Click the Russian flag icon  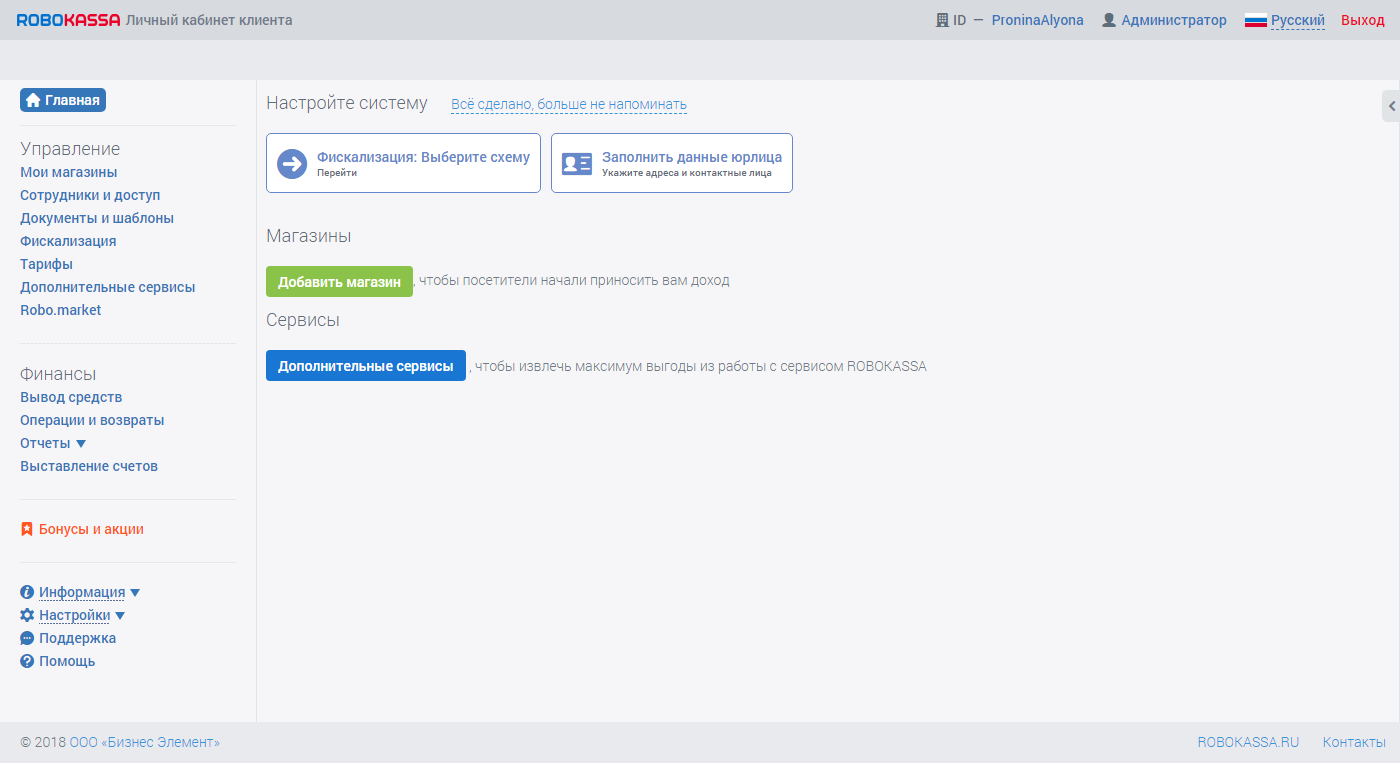(1256, 20)
